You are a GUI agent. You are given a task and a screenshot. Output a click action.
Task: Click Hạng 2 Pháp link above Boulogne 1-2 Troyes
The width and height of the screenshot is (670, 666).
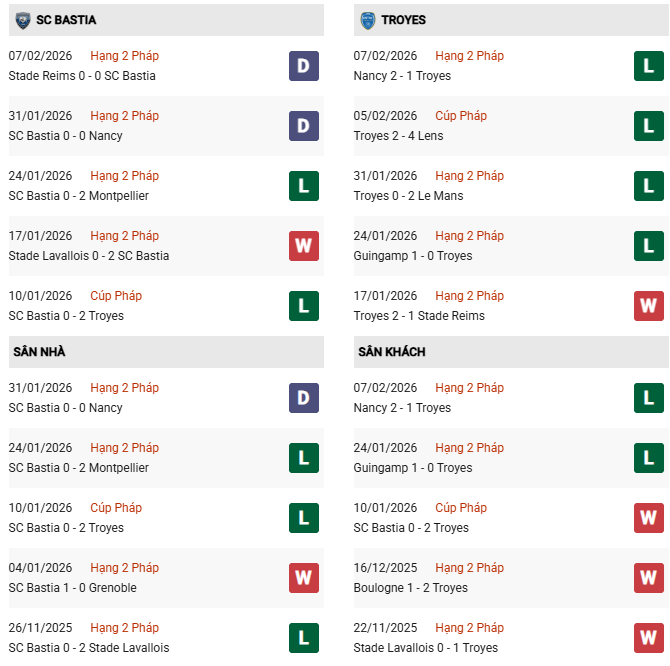pos(470,568)
